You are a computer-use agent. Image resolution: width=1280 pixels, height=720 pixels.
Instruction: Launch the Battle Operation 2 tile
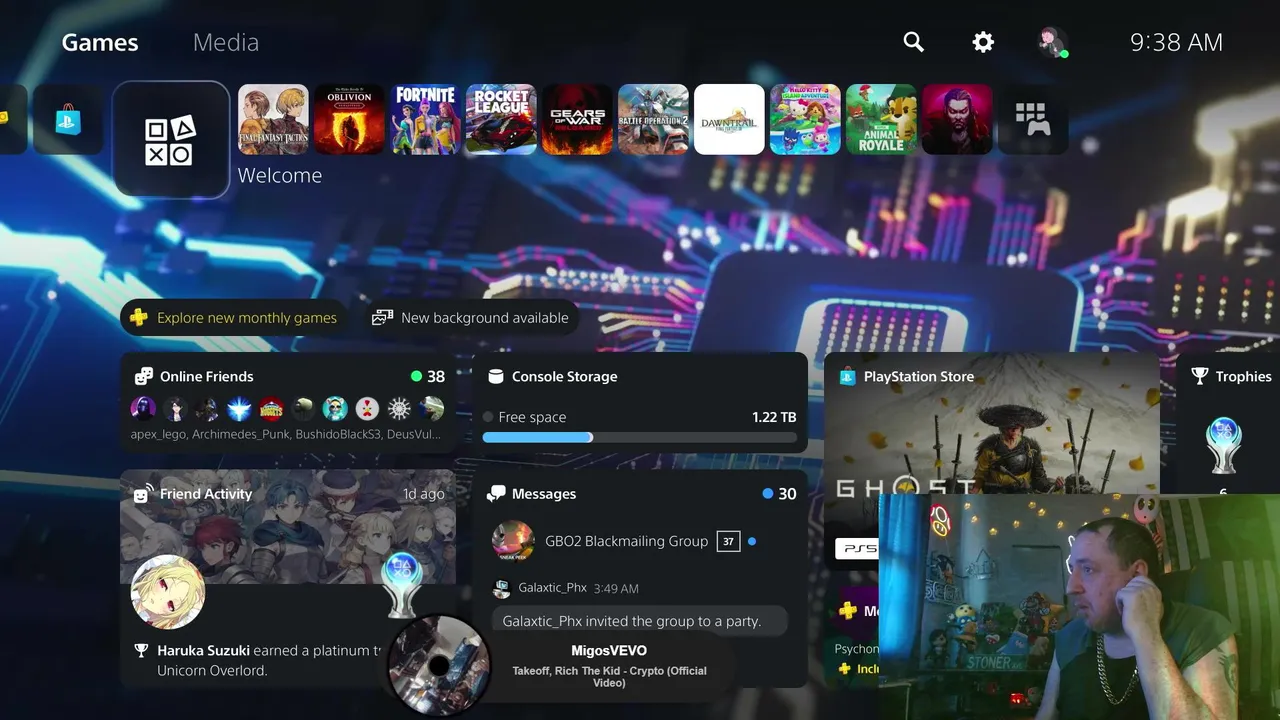pos(653,119)
